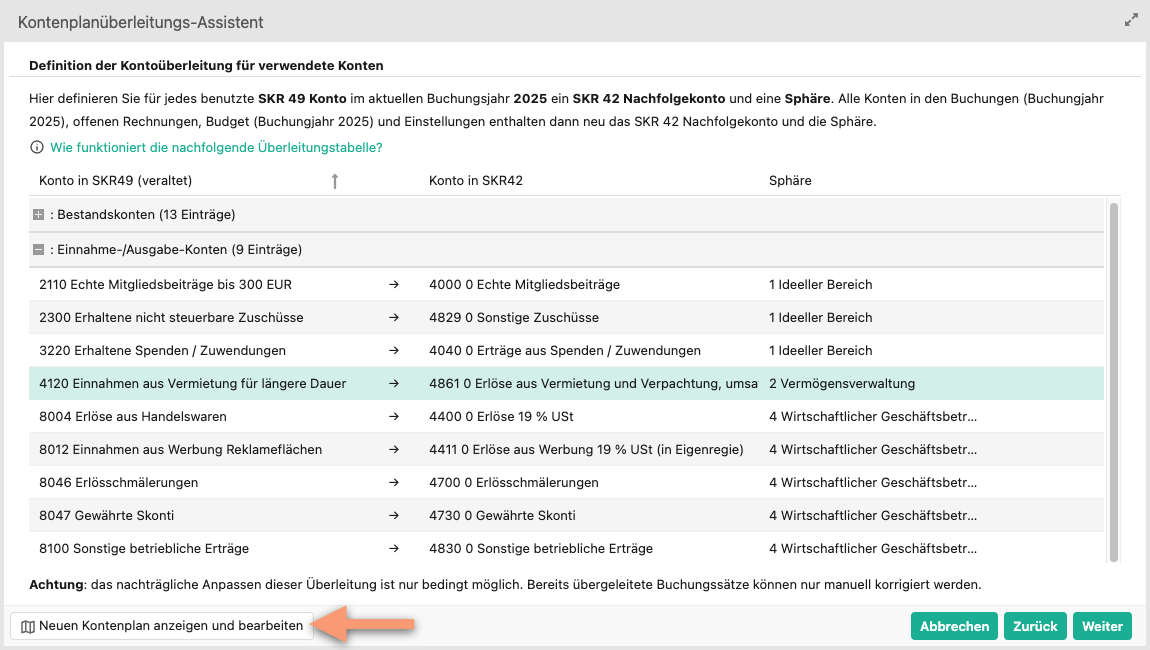The image size is (1150, 650).
Task: Select 8046 Erlösschmälerungen account text
Action: (119, 483)
